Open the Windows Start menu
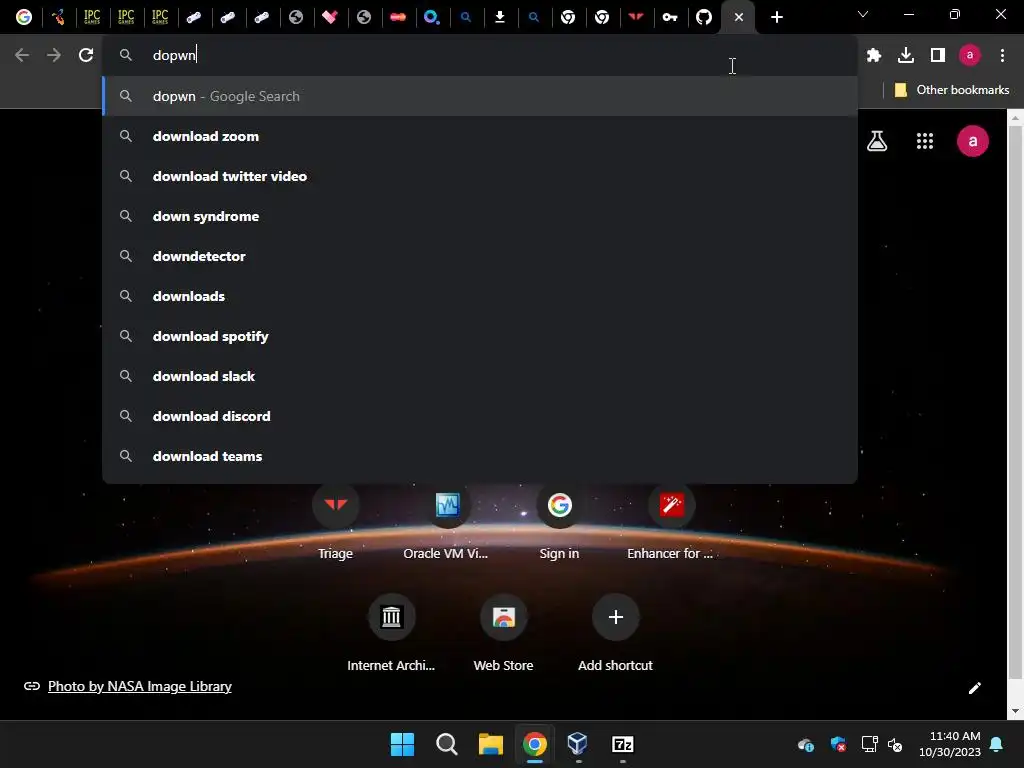 click(402, 744)
